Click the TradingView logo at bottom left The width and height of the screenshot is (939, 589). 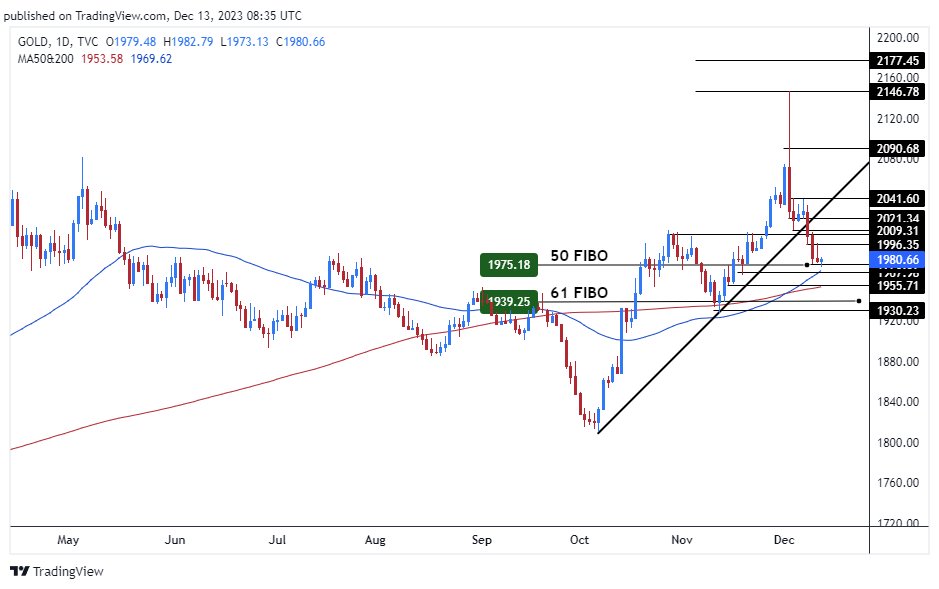click(x=57, y=571)
